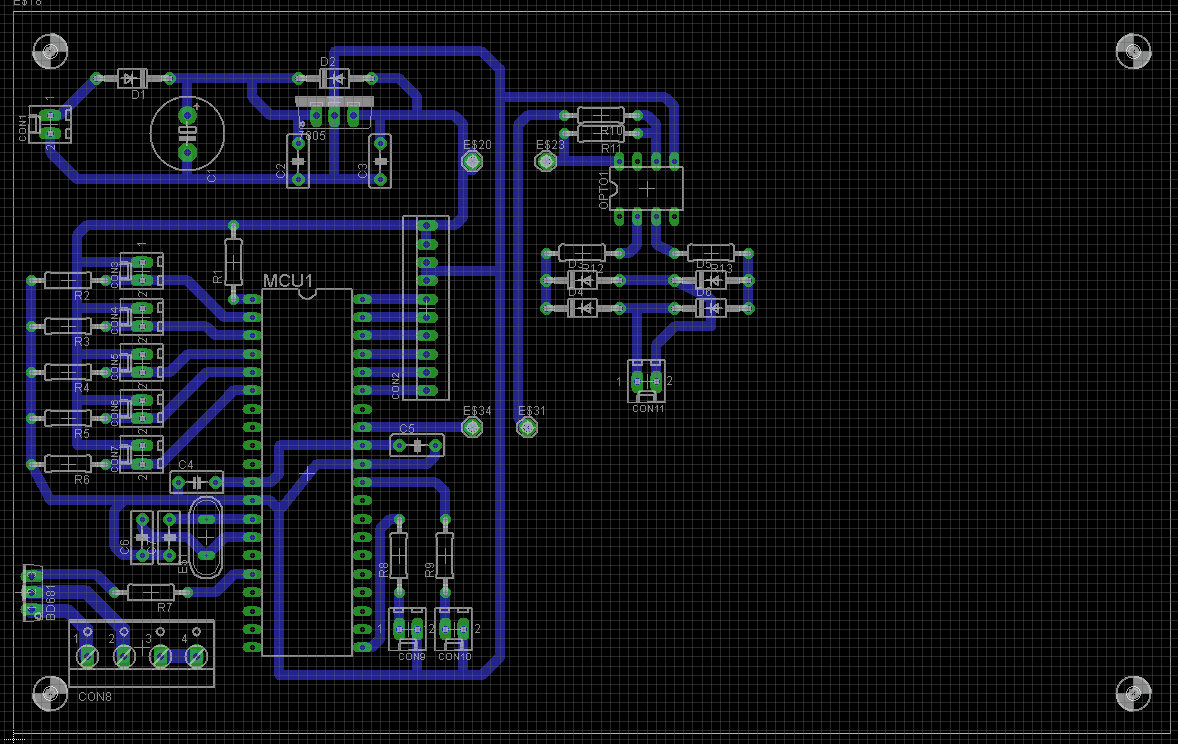Click the E$31 via pad

point(527,427)
